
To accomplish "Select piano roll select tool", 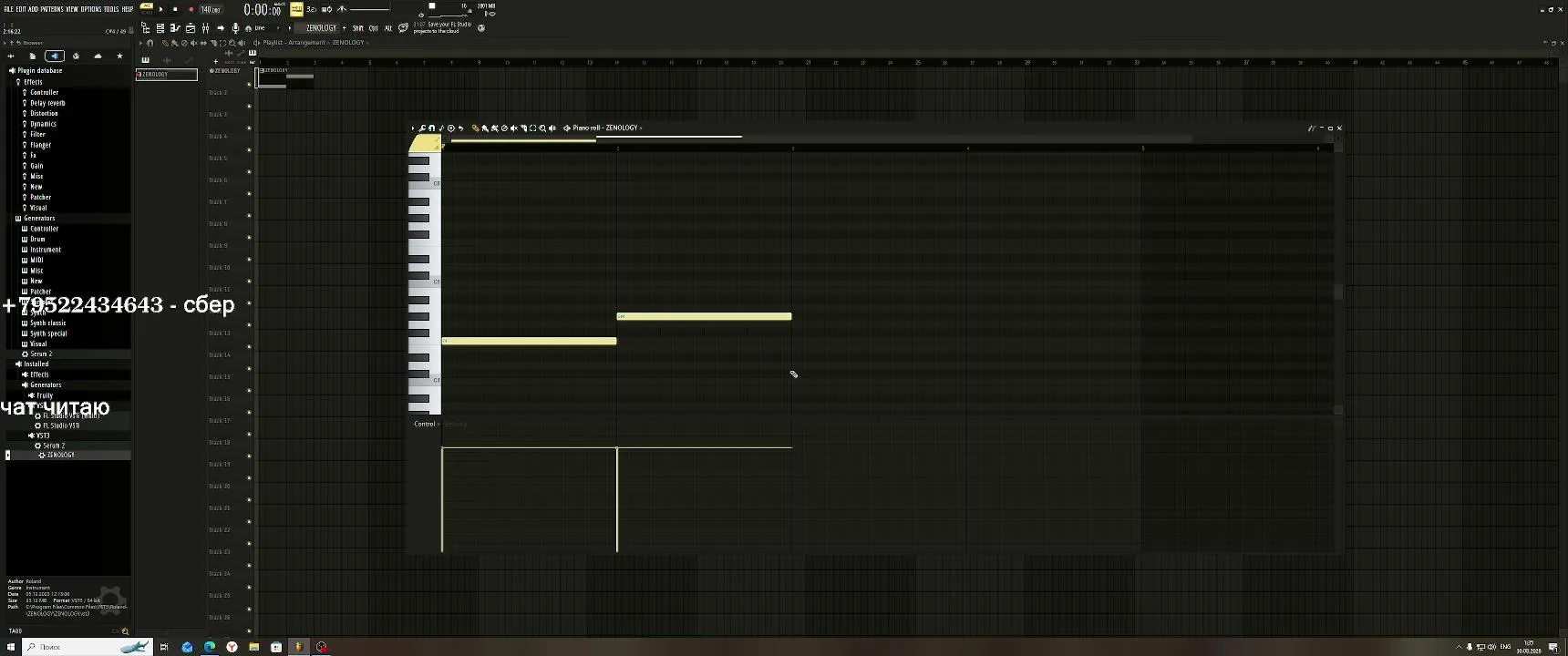I will pos(533,128).
